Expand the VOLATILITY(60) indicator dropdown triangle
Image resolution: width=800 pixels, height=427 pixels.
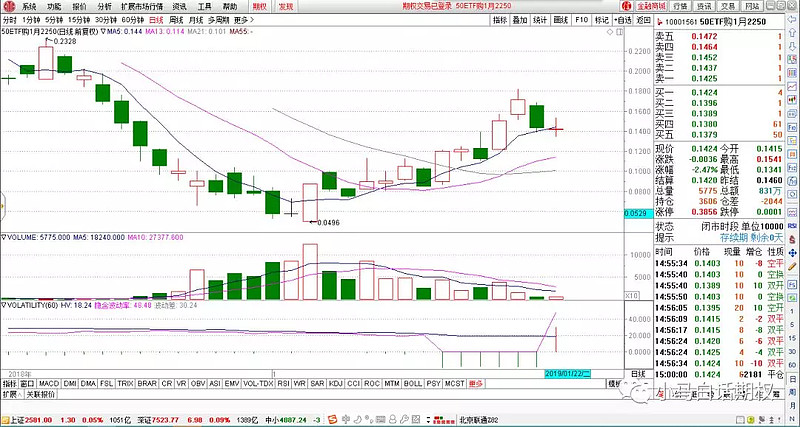click(x=4, y=305)
